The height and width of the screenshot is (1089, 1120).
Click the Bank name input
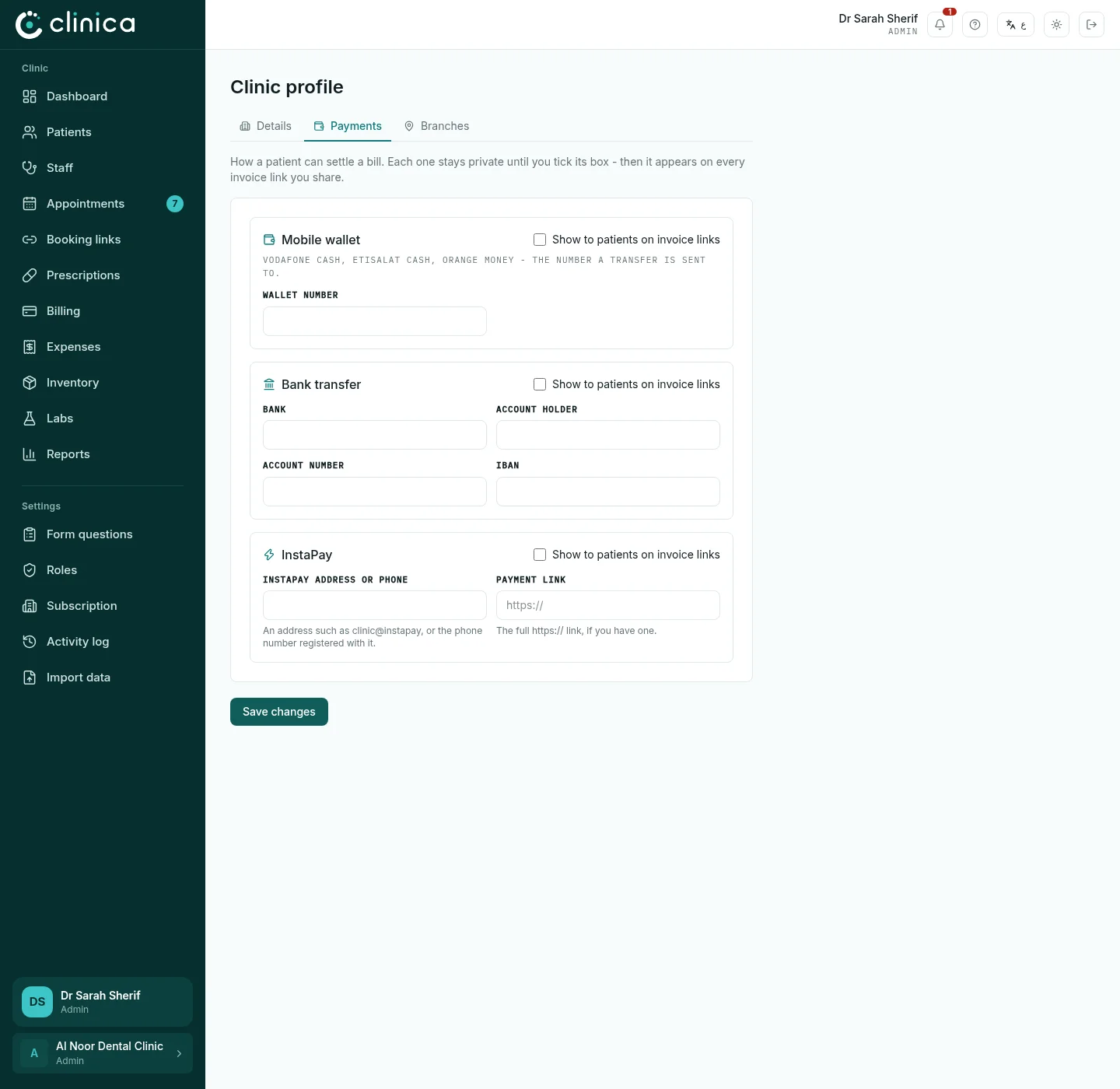[x=375, y=435]
